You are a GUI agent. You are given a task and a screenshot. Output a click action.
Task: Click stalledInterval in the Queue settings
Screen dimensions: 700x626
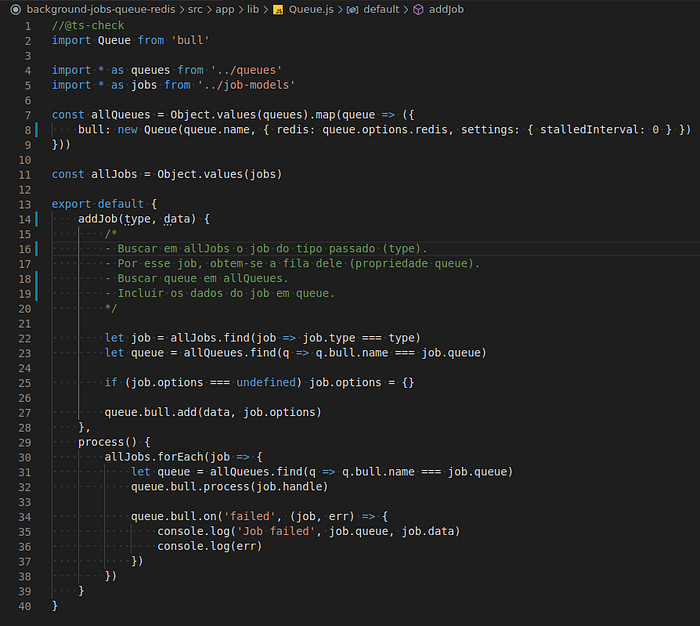pyautogui.click(x=592, y=129)
